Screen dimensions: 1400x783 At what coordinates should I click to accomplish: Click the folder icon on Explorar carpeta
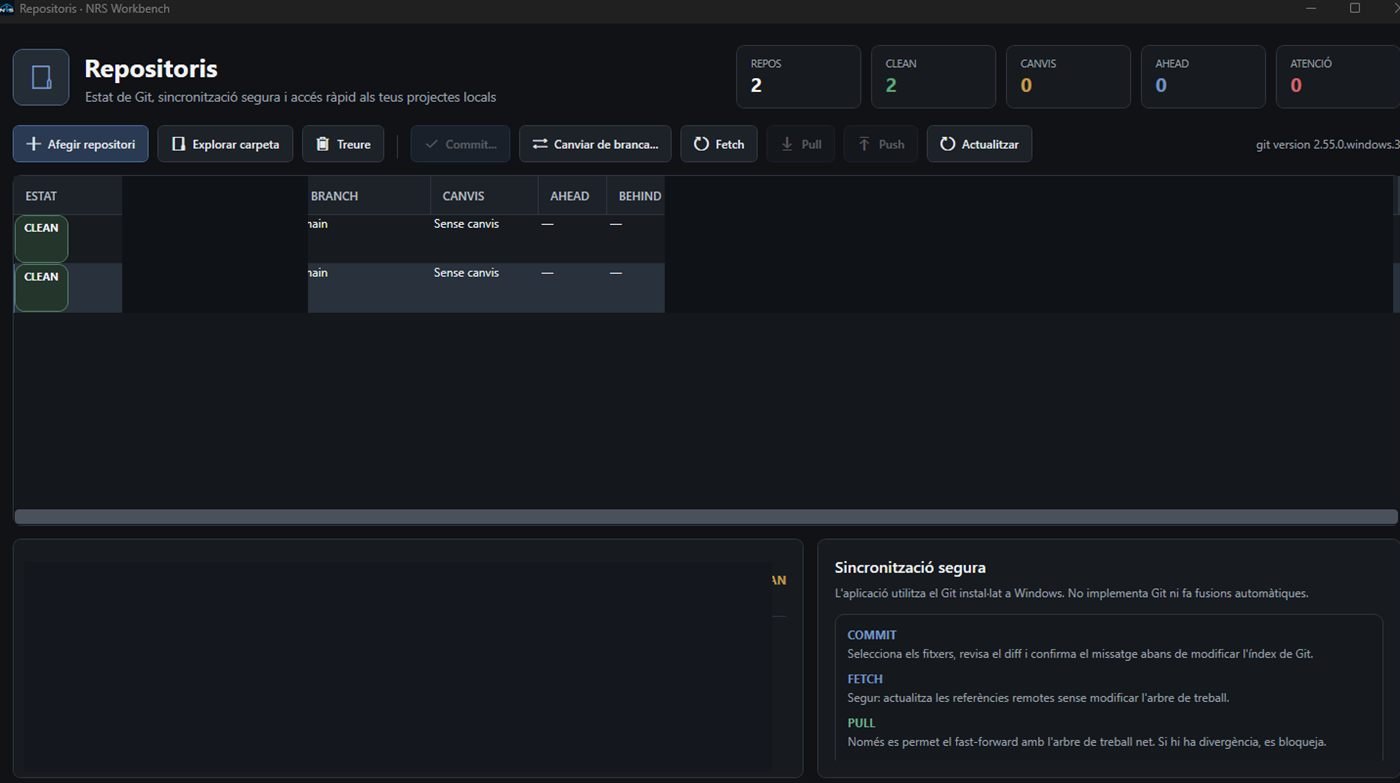coord(179,144)
